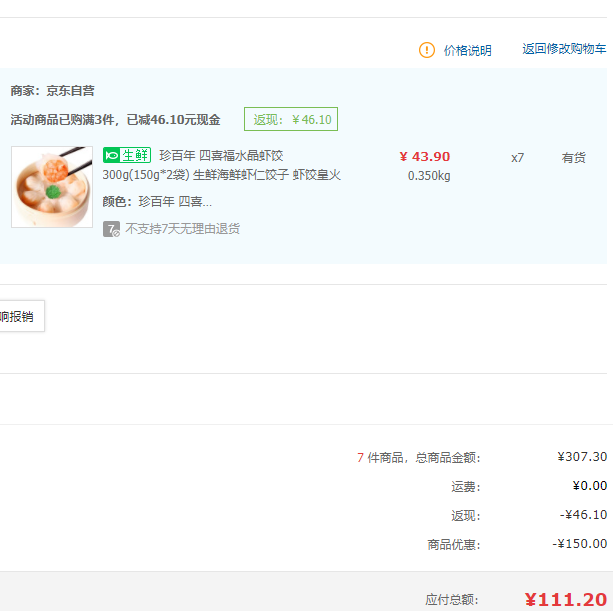Click the promotion text 活动商品已购满3件
Screen dimensions: 613x611
[x=63, y=120]
